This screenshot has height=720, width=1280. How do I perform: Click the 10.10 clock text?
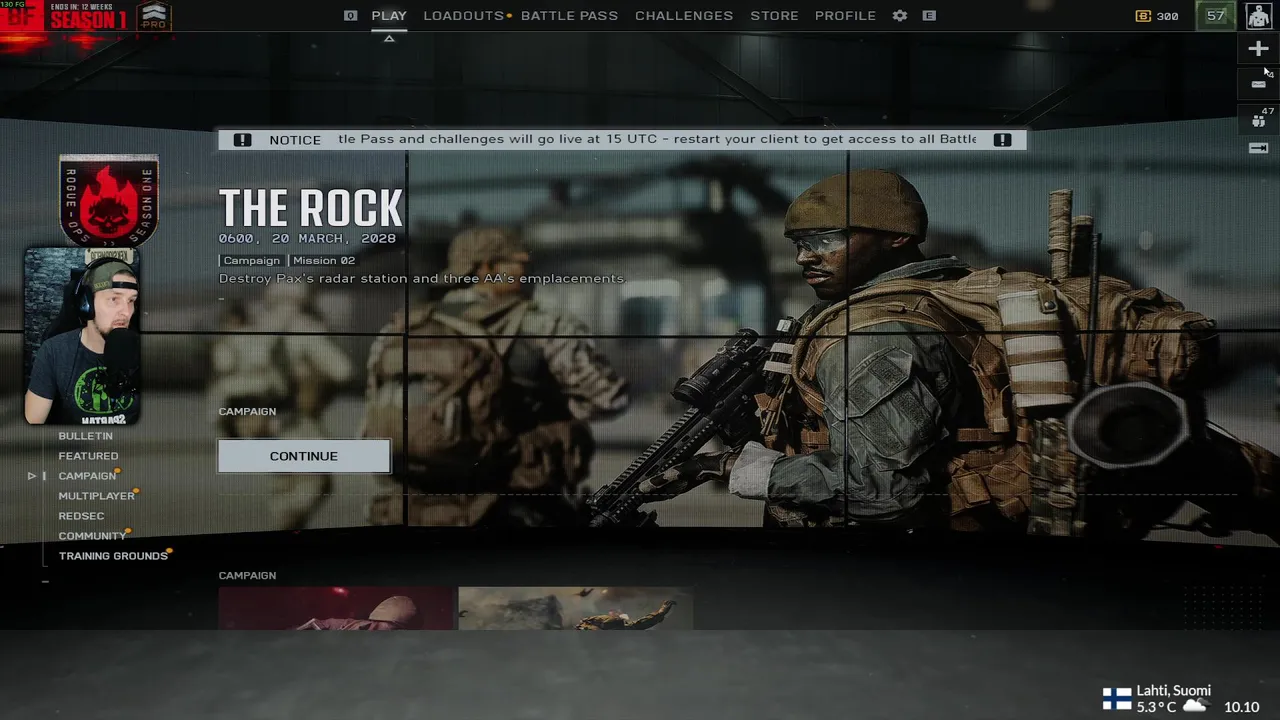1241,707
